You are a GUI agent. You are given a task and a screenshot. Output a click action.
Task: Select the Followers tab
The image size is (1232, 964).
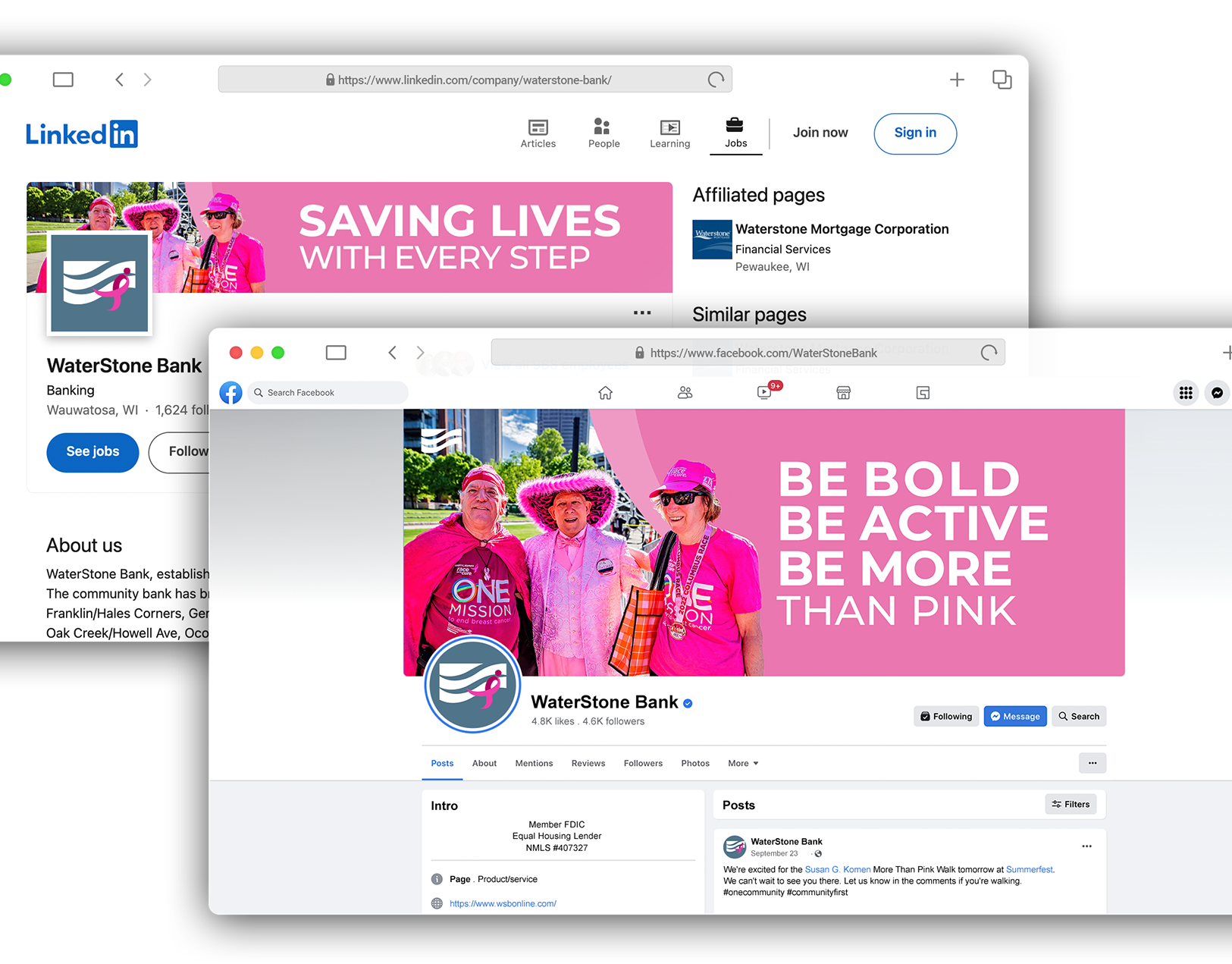click(643, 764)
